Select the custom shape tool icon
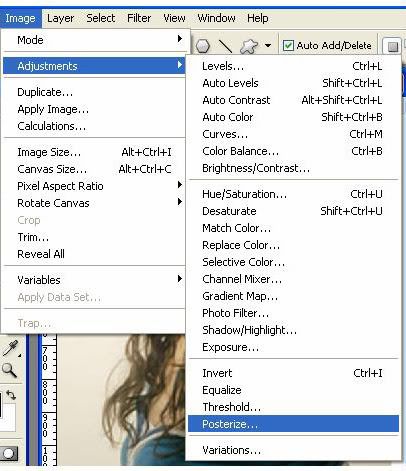 point(249,46)
